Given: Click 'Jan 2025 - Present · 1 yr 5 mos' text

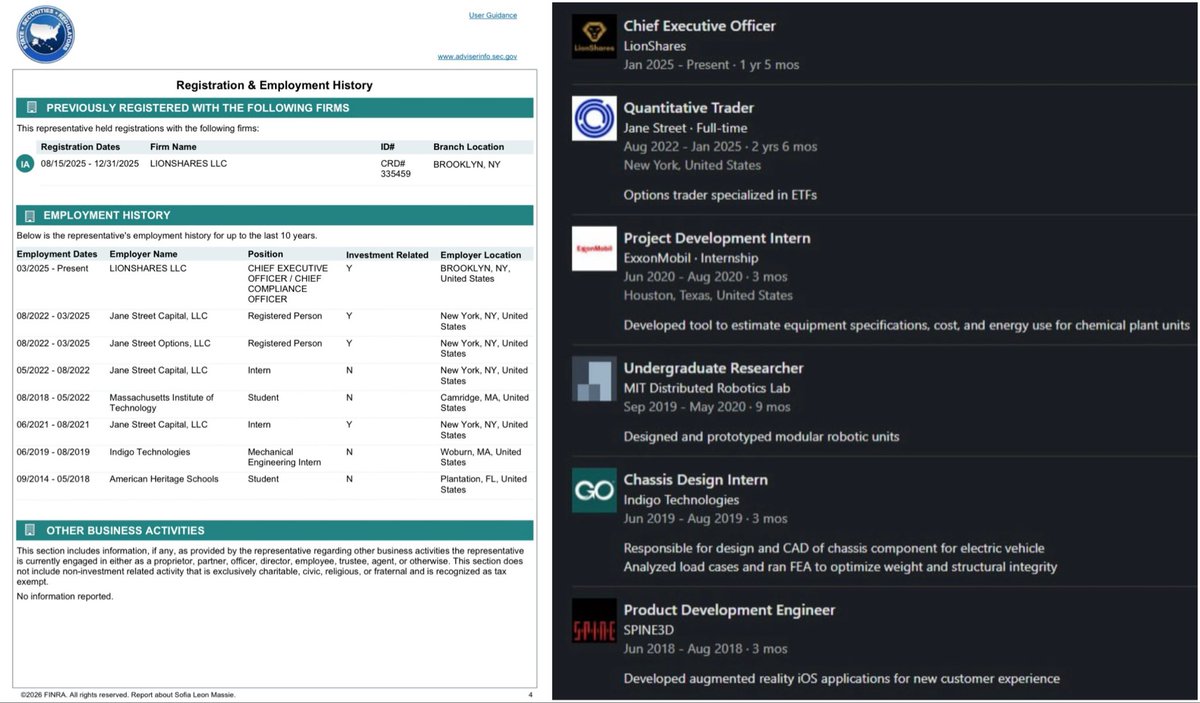Looking at the screenshot, I should 711,65.
